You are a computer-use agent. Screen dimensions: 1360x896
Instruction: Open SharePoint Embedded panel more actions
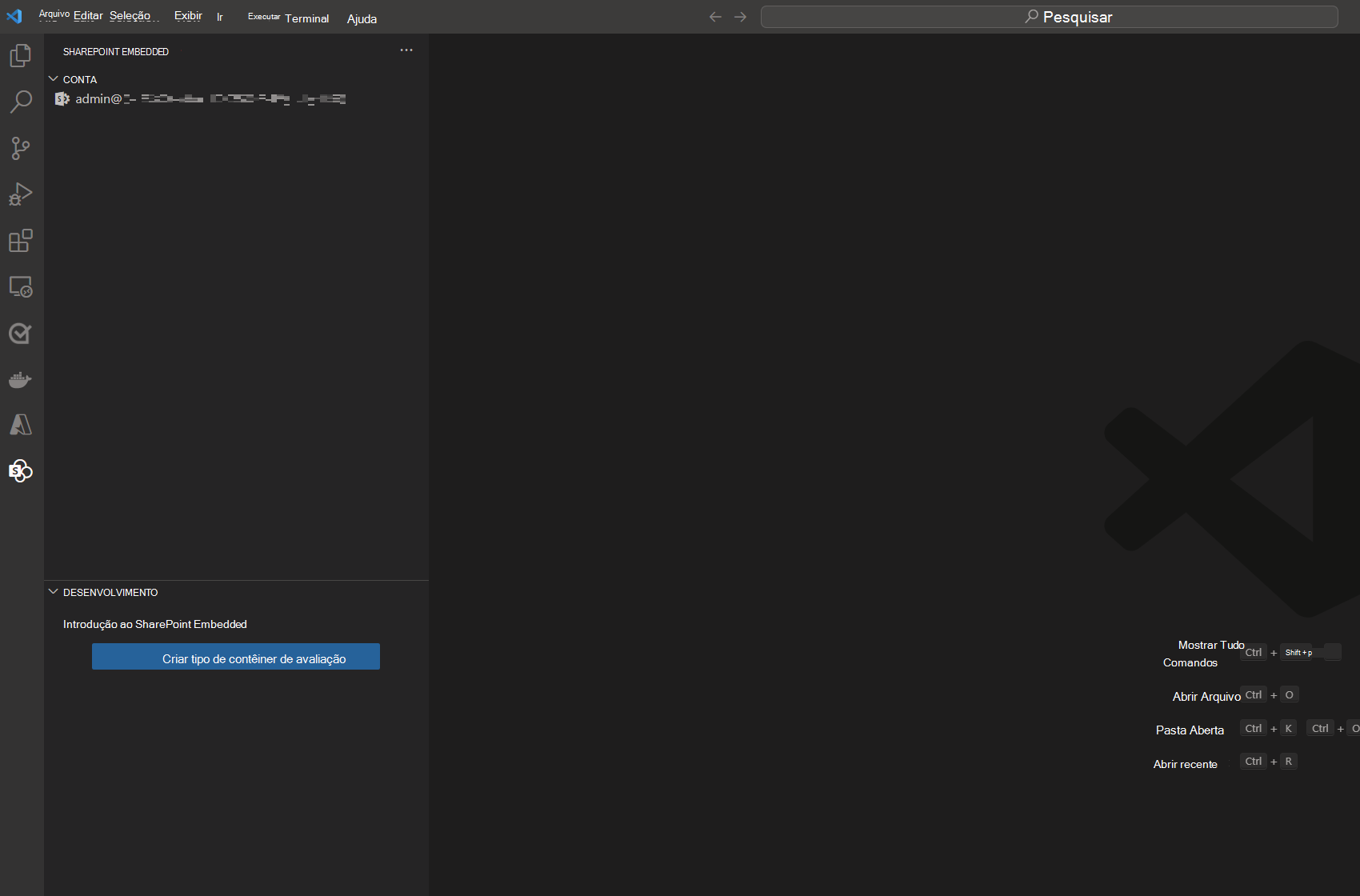pos(406,50)
